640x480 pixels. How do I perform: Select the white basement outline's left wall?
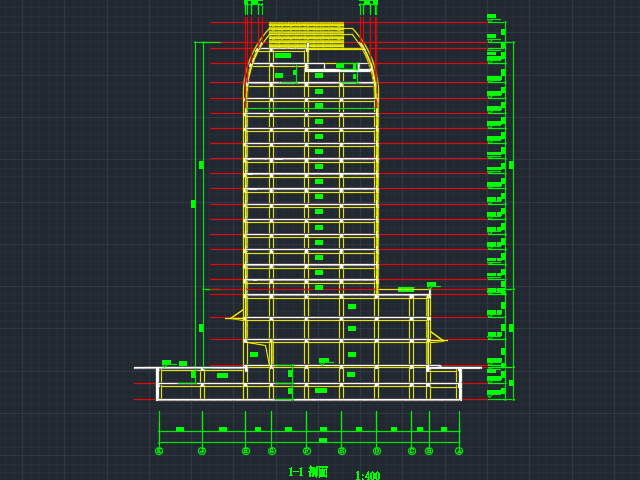158,384
